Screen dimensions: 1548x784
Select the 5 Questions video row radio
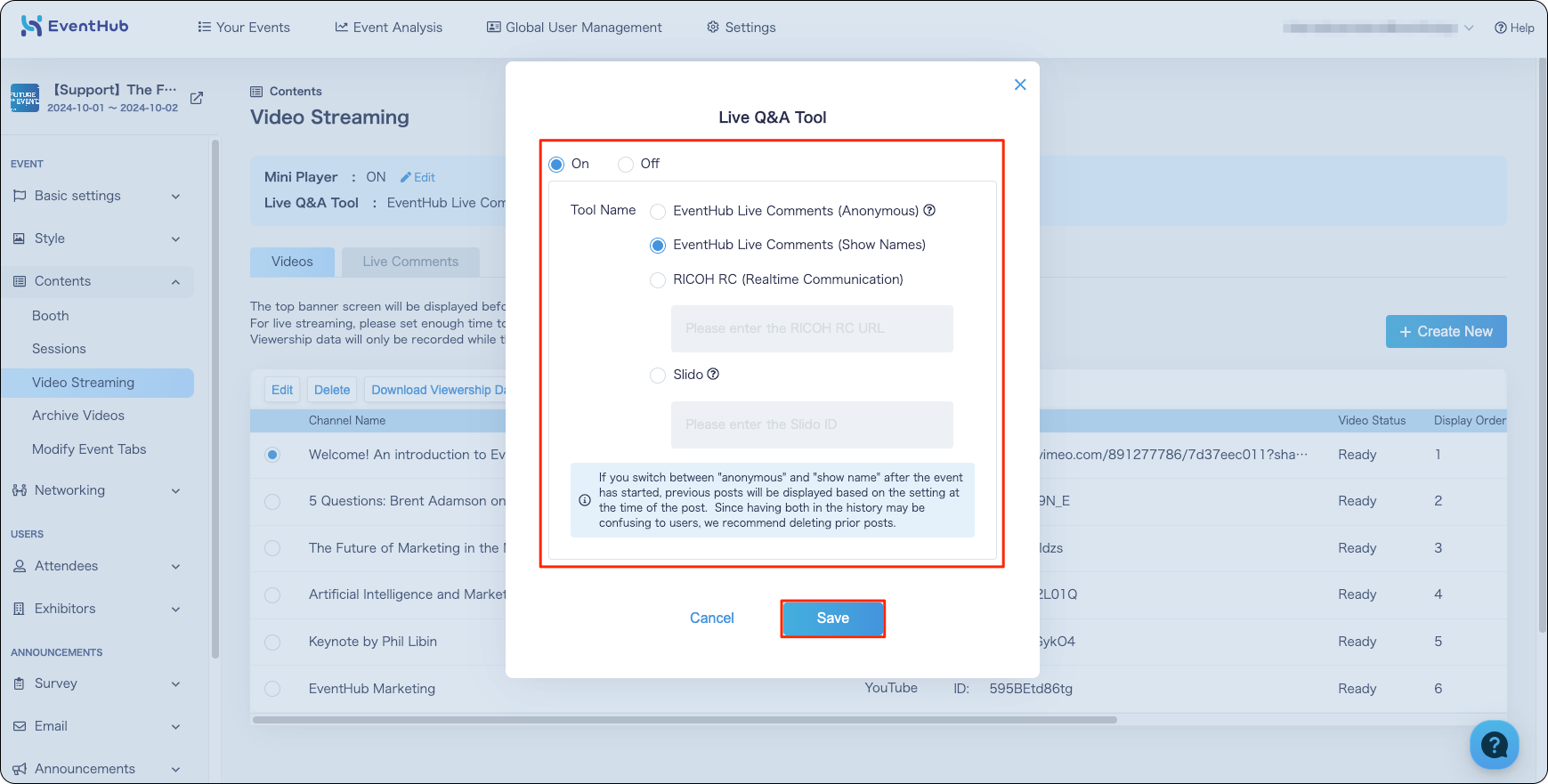(272, 501)
